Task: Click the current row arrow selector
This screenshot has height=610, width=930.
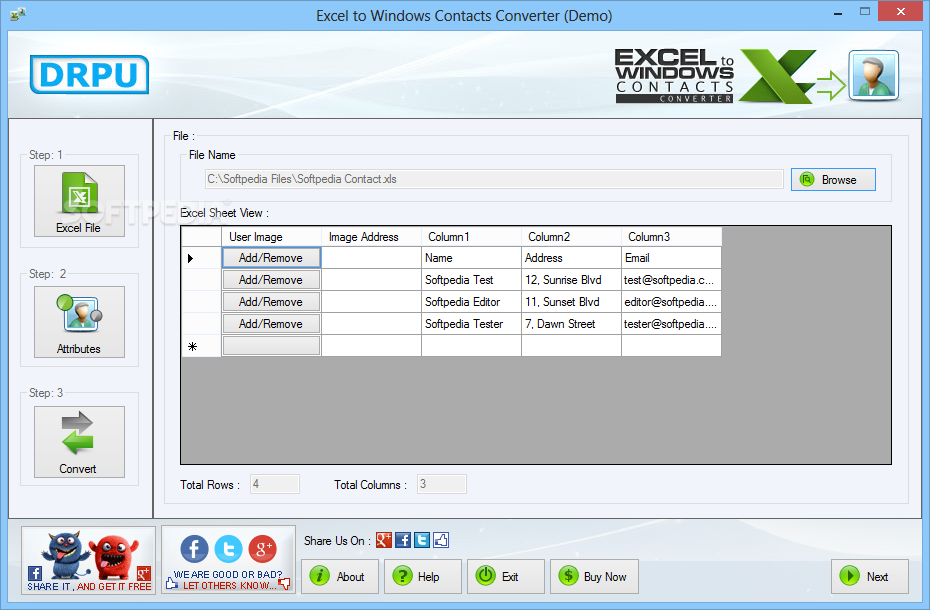Action: [201, 258]
